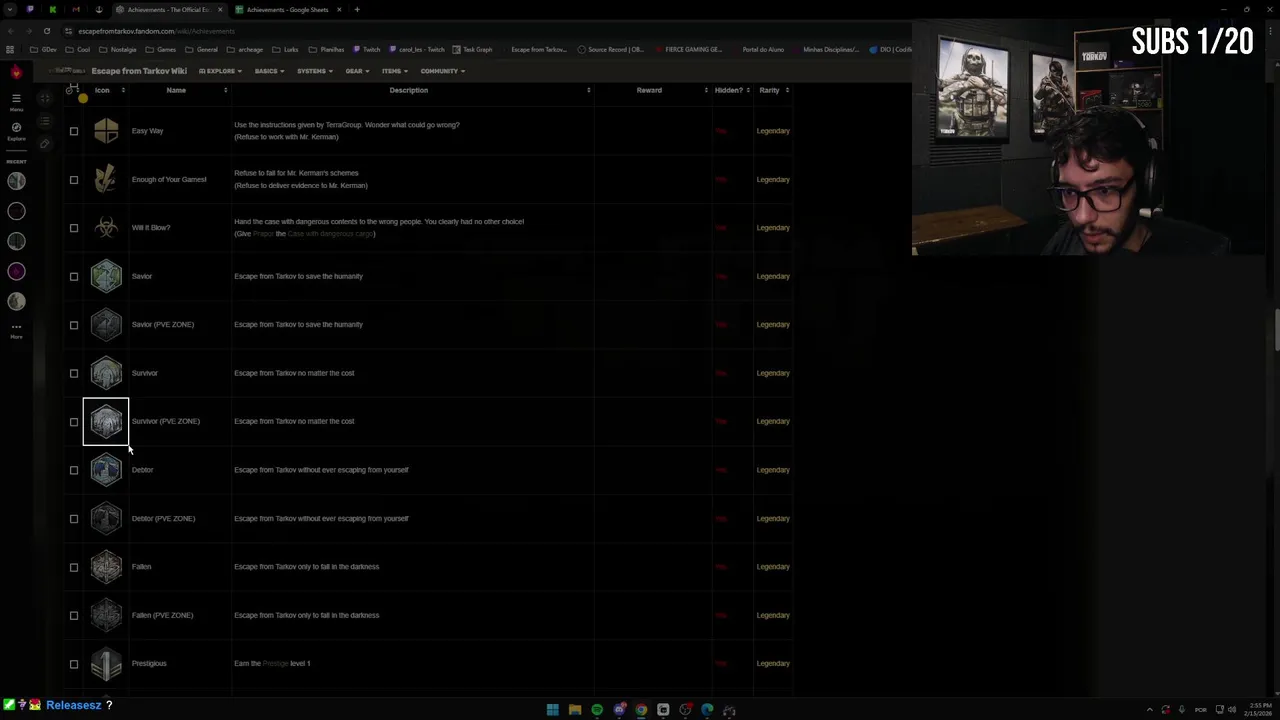Open a new browser tab
Image resolution: width=1280 pixels, height=720 pixels.
click(357, 10)
